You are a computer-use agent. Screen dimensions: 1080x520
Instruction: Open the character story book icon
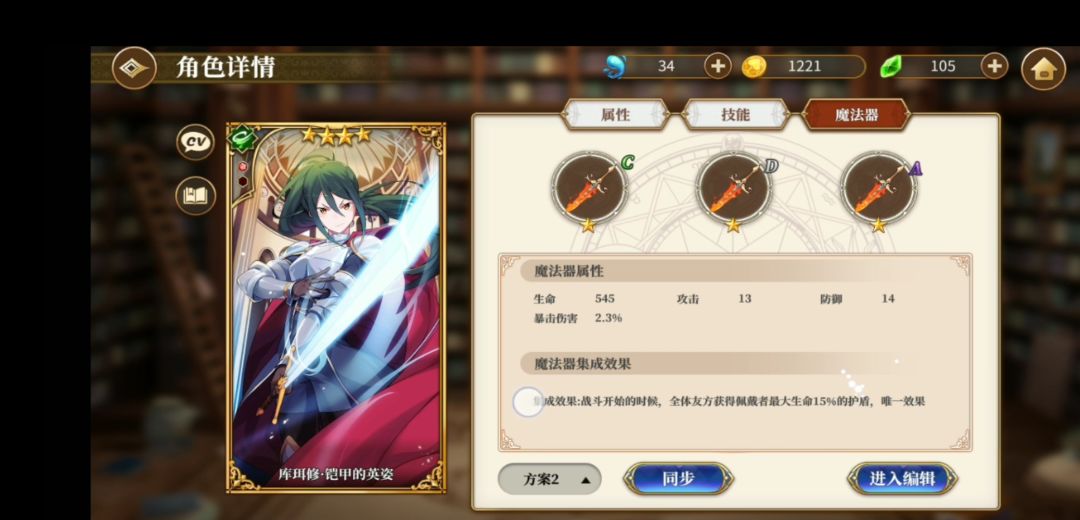(x=195, y=196)
